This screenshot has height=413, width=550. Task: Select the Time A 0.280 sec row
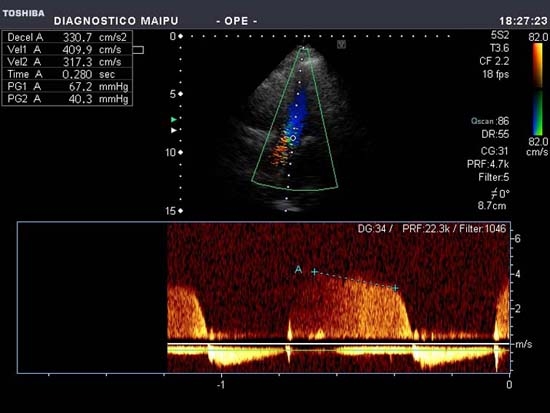pyautogui.click(x=67, y=74)
